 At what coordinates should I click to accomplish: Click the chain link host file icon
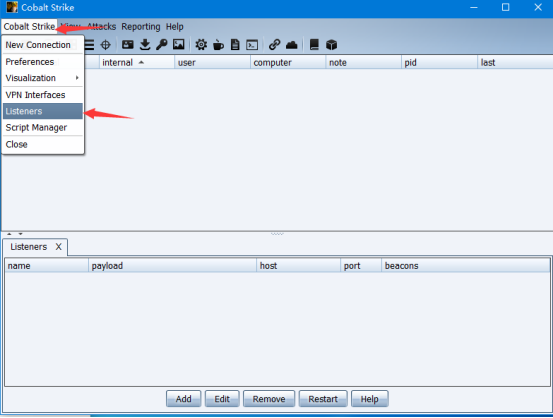(x=274, y=45)
